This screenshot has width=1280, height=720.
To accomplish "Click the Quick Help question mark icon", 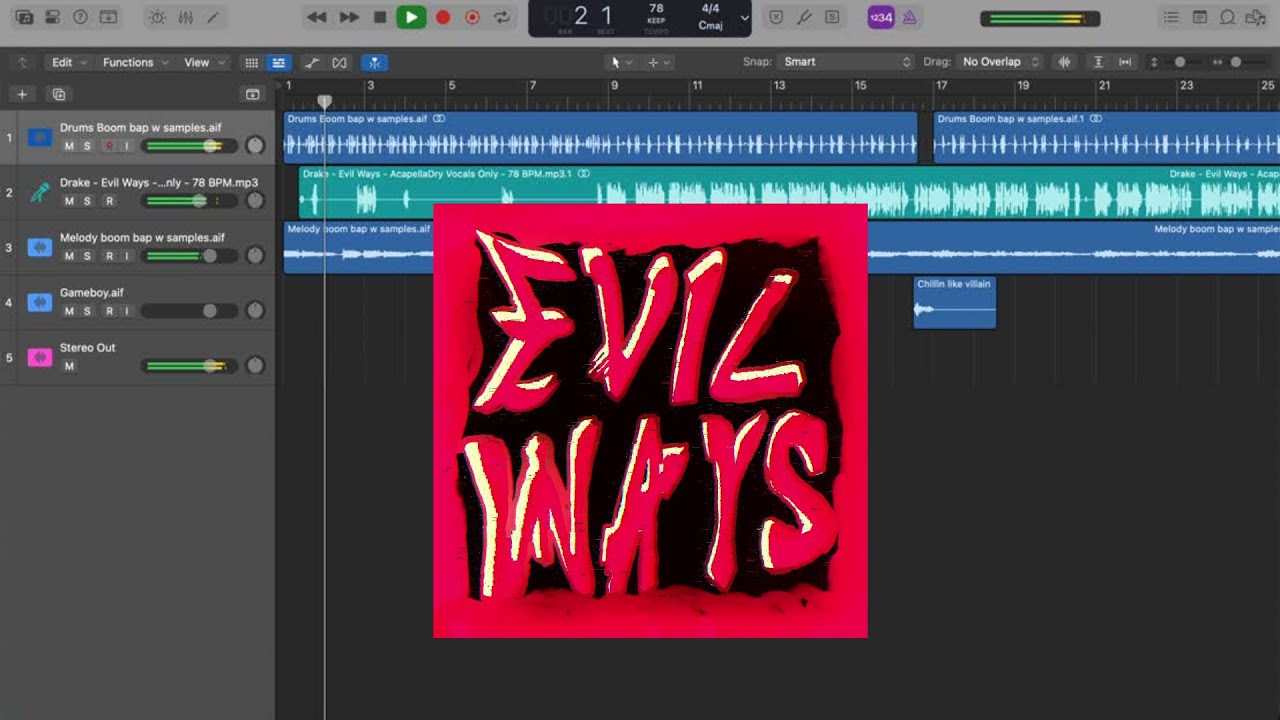I will coord(81,17).
